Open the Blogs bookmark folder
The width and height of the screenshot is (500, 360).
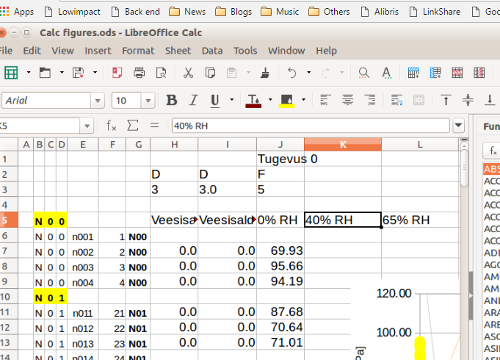234,12
